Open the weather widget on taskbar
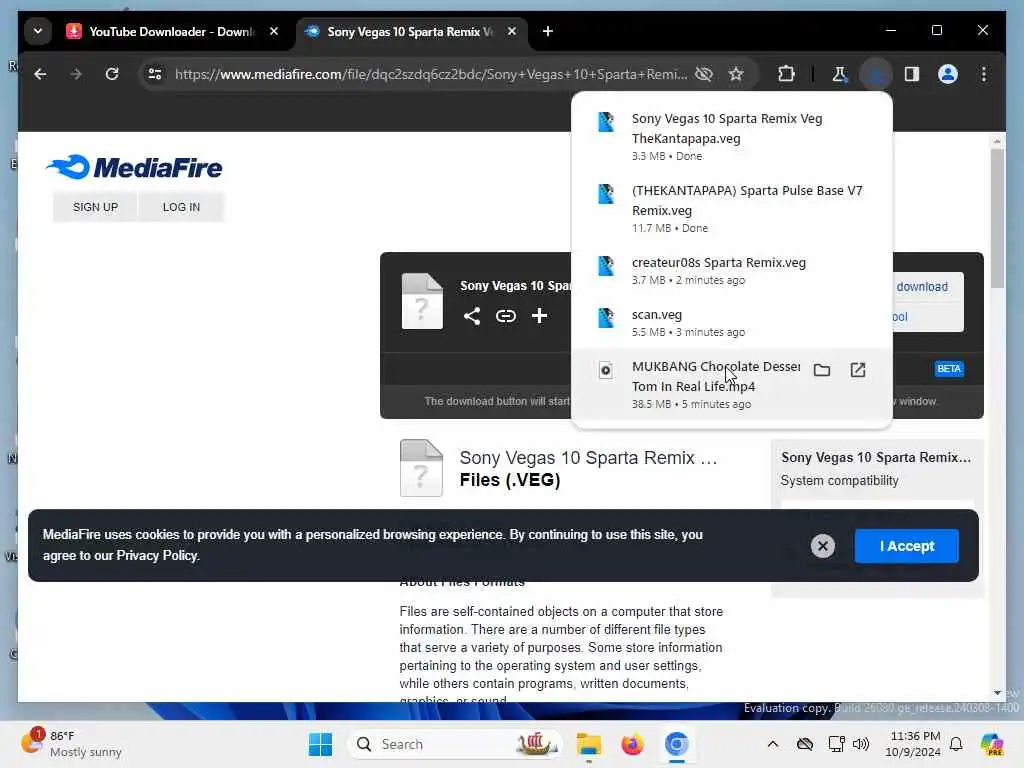This screenshot has width=1024, height=768. [72, 744]
